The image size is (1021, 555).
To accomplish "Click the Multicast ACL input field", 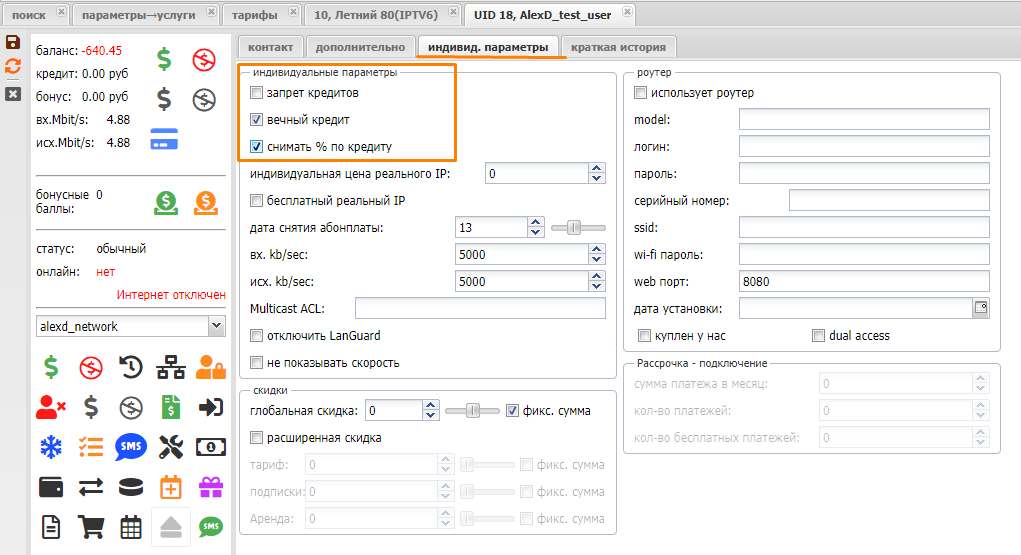I will point(480,308).
